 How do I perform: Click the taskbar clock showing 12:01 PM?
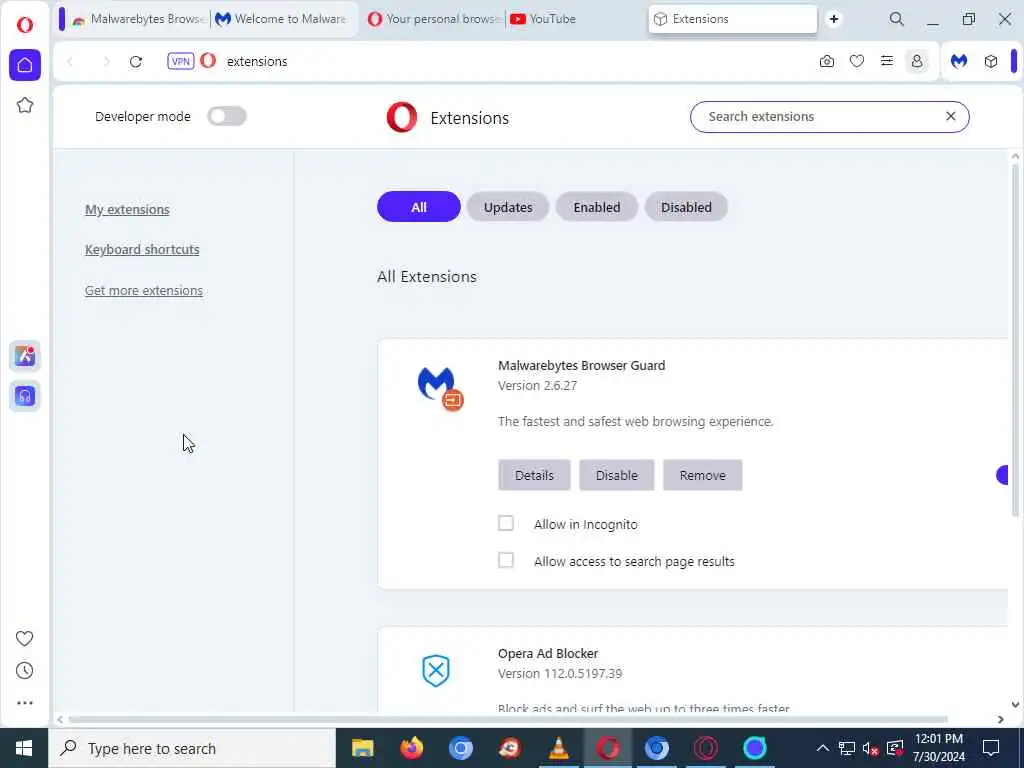coord(939,748)
